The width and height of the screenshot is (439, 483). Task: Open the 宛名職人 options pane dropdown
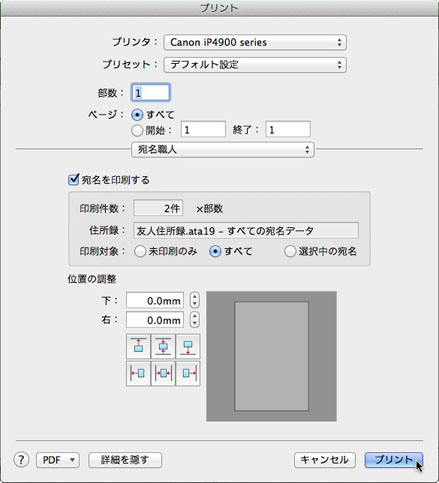tap(223, 149)
